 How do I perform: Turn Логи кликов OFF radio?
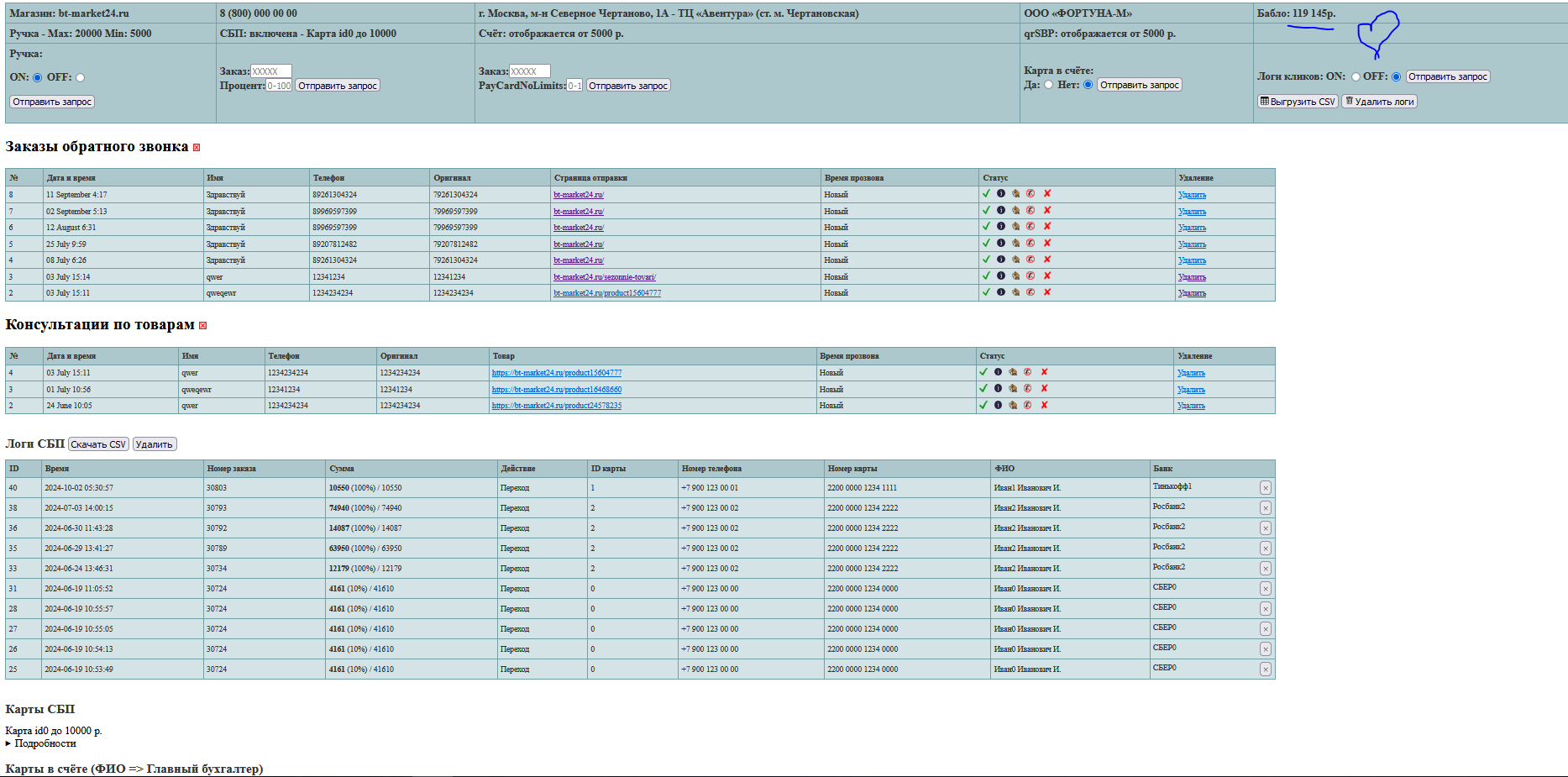click(x=1397, y=77)
